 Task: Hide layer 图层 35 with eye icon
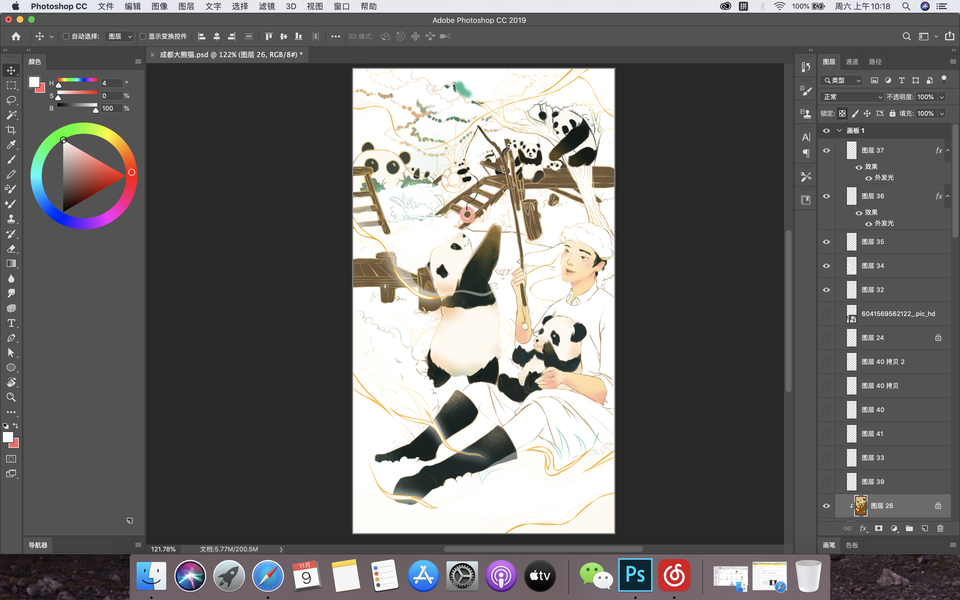(x=826, y=242)
